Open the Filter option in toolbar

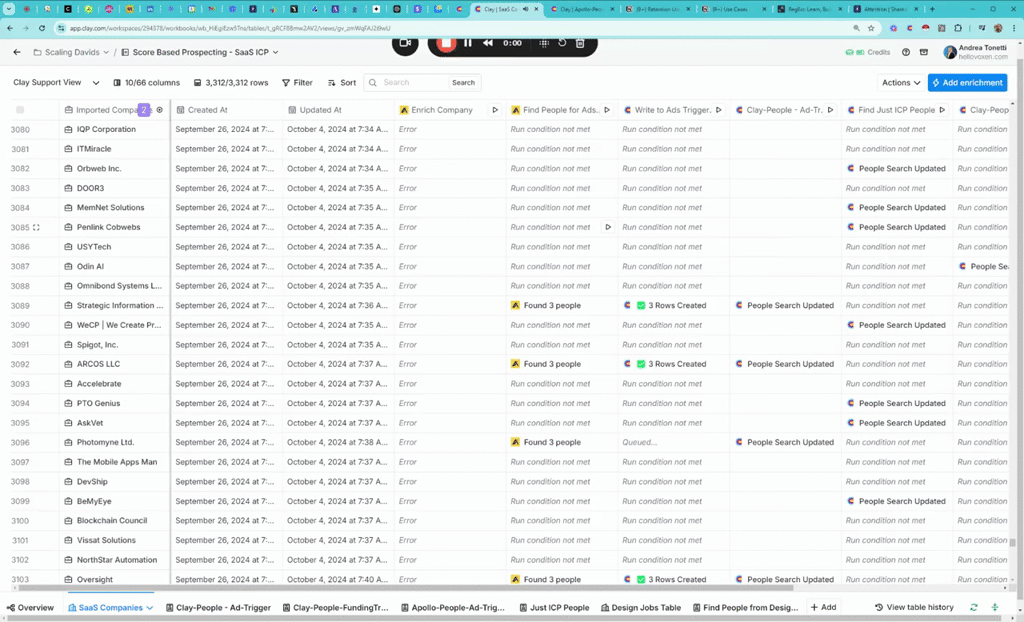click(x=297, y=83)
